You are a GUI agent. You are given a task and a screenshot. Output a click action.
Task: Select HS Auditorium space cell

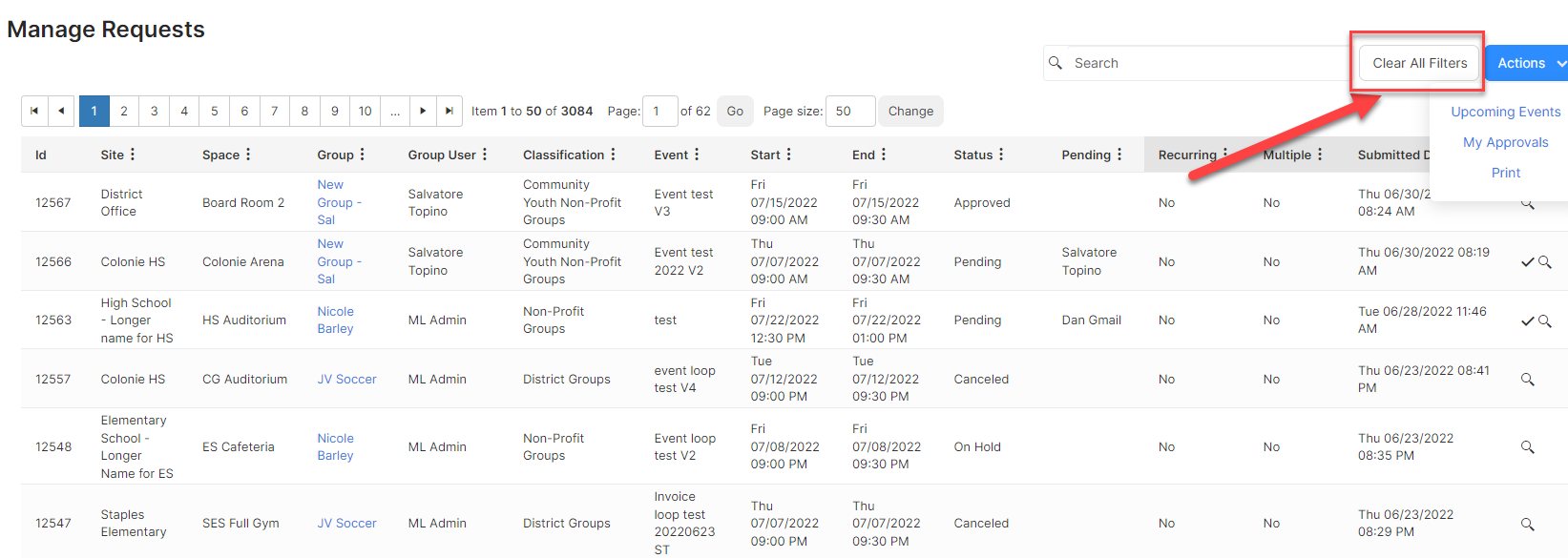click(244, 320)
